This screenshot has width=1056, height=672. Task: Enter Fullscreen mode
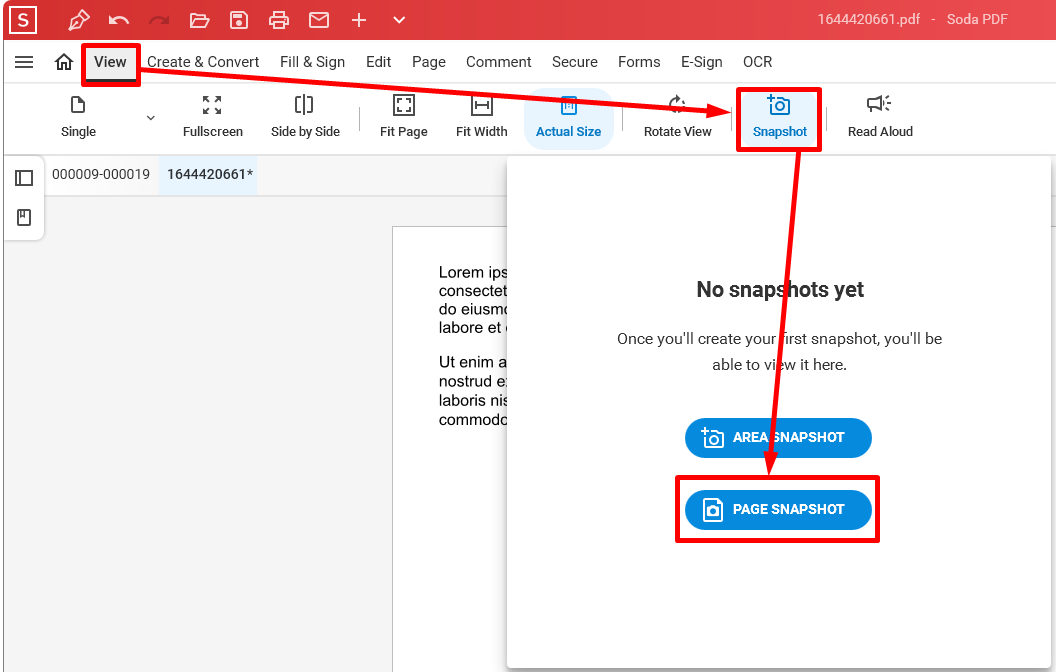click(x=212, y=117)
